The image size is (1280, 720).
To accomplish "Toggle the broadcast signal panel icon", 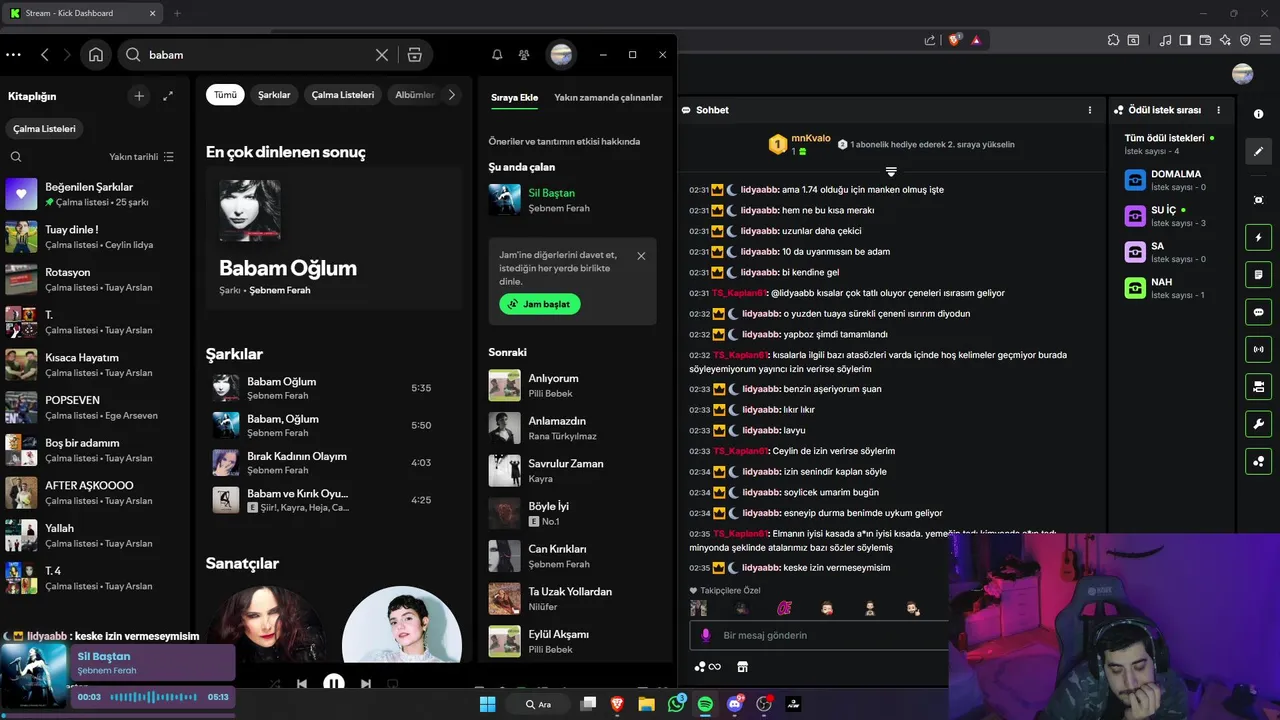I will (x=1258, y=349).
